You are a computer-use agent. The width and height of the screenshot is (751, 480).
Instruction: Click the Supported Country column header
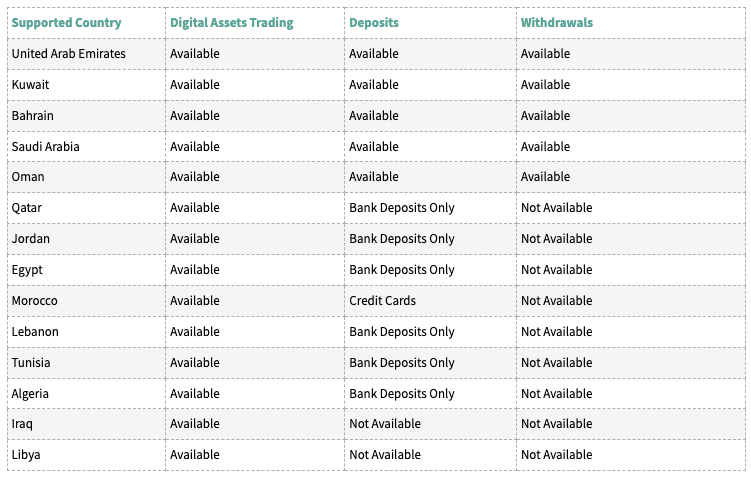pos(67,23)
